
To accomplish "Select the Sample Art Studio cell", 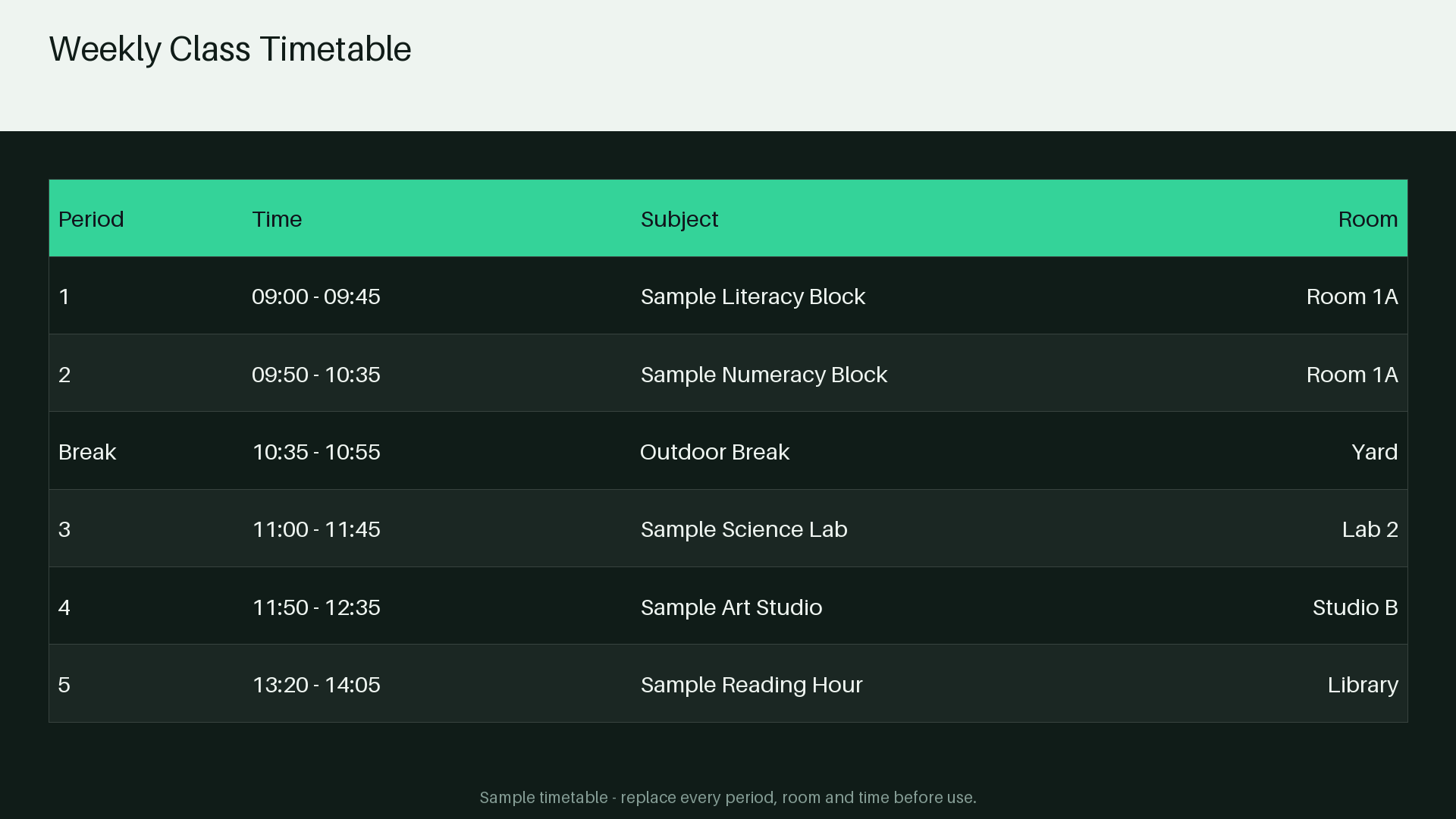I will point(731,607).
